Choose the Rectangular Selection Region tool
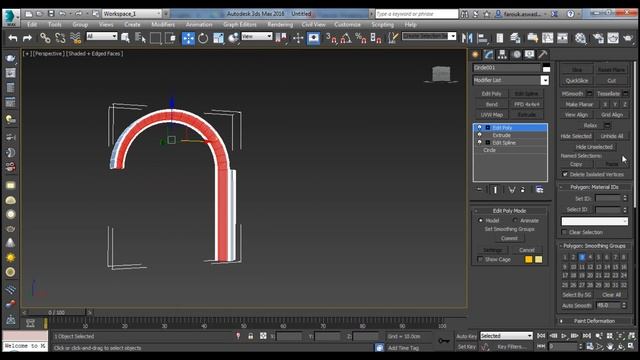Image resolution: width=640 pixels, height=360 pixels. [155, 38]
